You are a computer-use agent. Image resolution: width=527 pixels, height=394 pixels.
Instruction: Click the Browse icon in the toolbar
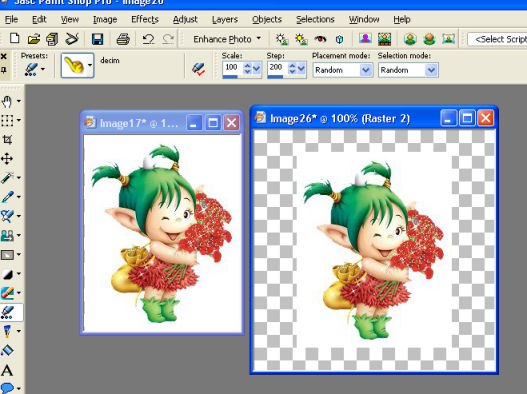52,39
